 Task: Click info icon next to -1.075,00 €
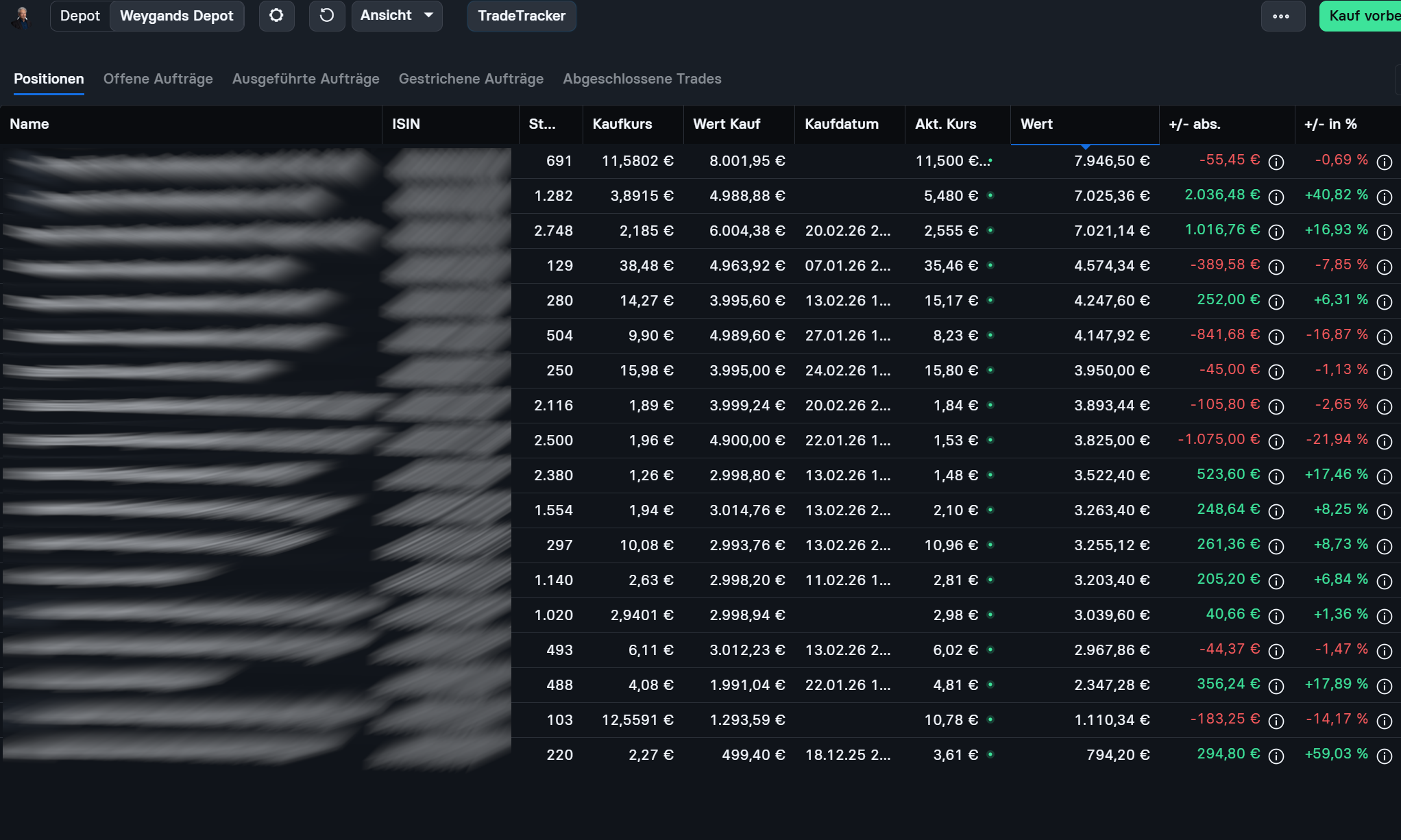[x=1276, y=442]
